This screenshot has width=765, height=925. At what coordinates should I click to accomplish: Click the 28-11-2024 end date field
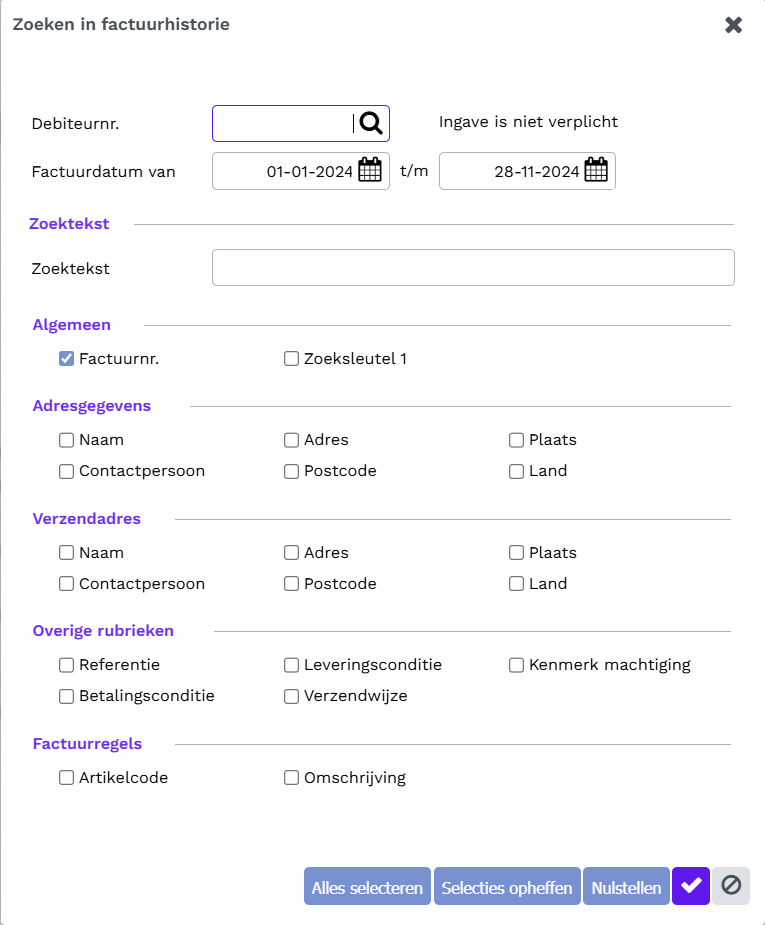point(527,171)
